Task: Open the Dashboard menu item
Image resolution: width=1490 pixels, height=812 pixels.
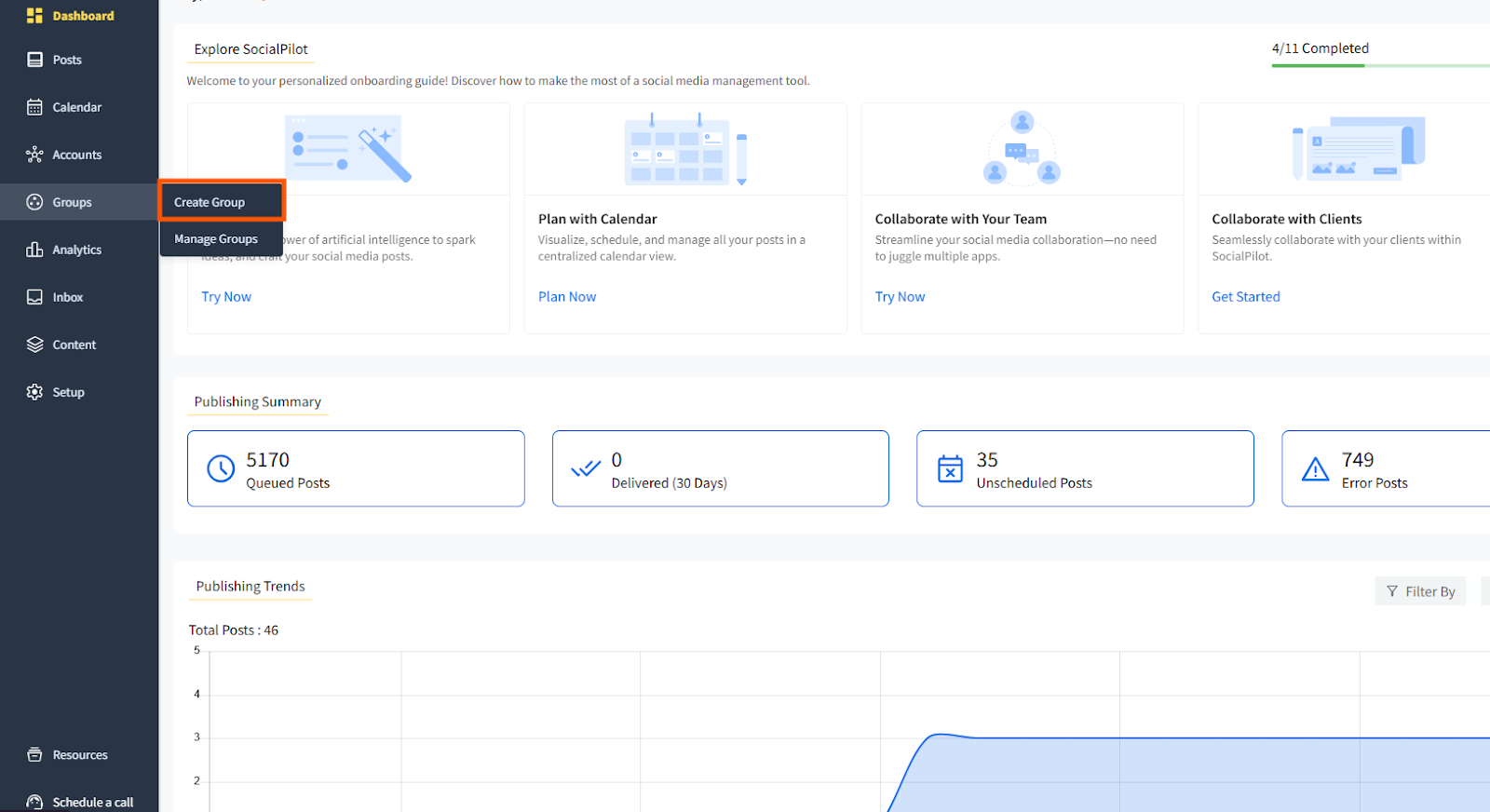Action: (79, 16)
